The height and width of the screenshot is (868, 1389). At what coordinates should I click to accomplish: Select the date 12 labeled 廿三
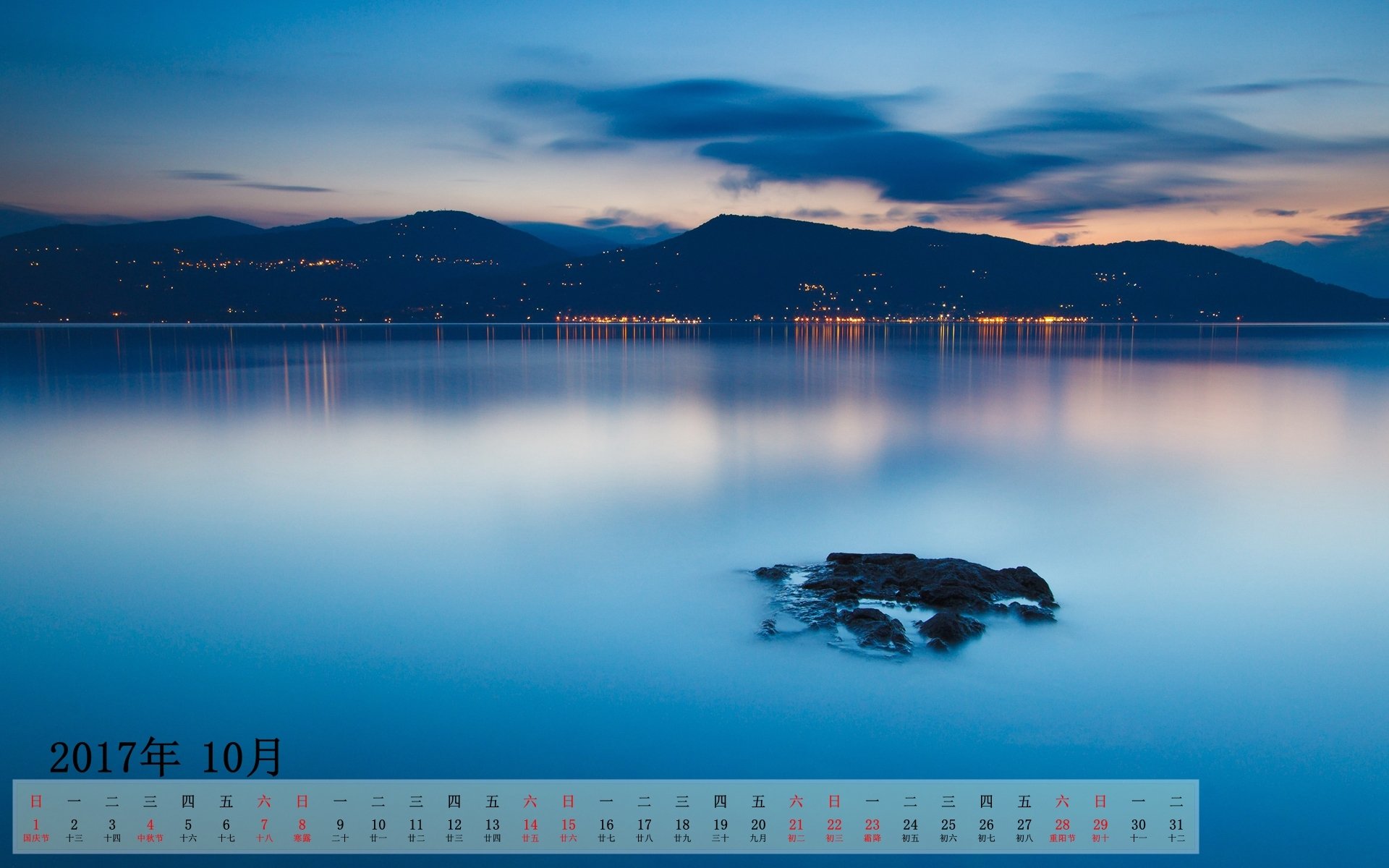(454, 825)
